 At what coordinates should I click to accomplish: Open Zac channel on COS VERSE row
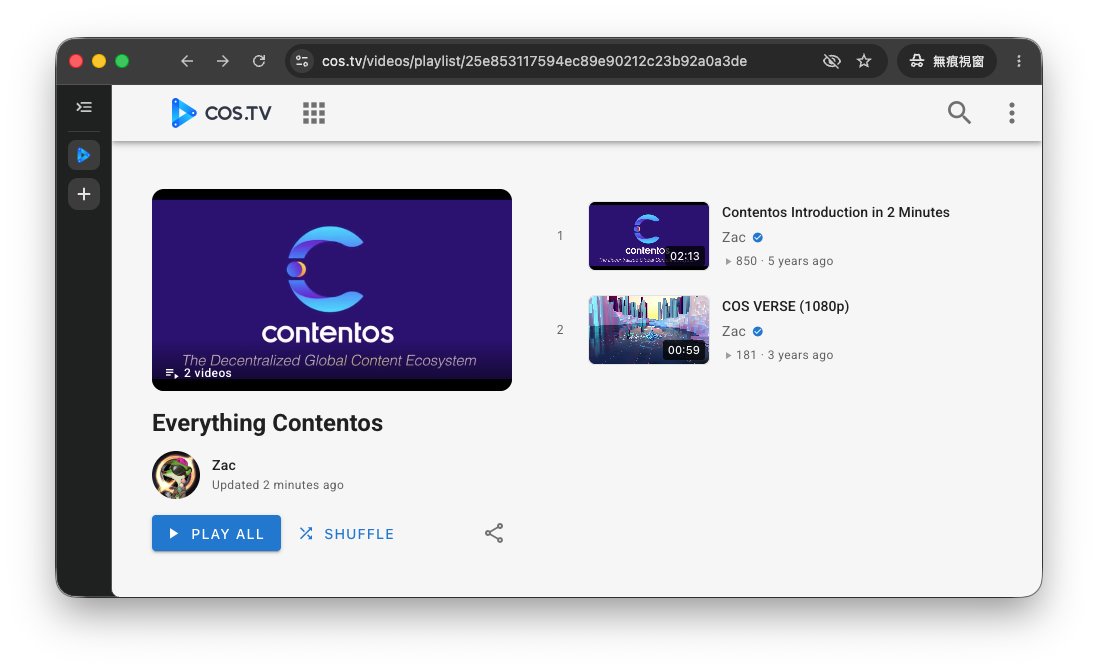[x=733, y=331]
